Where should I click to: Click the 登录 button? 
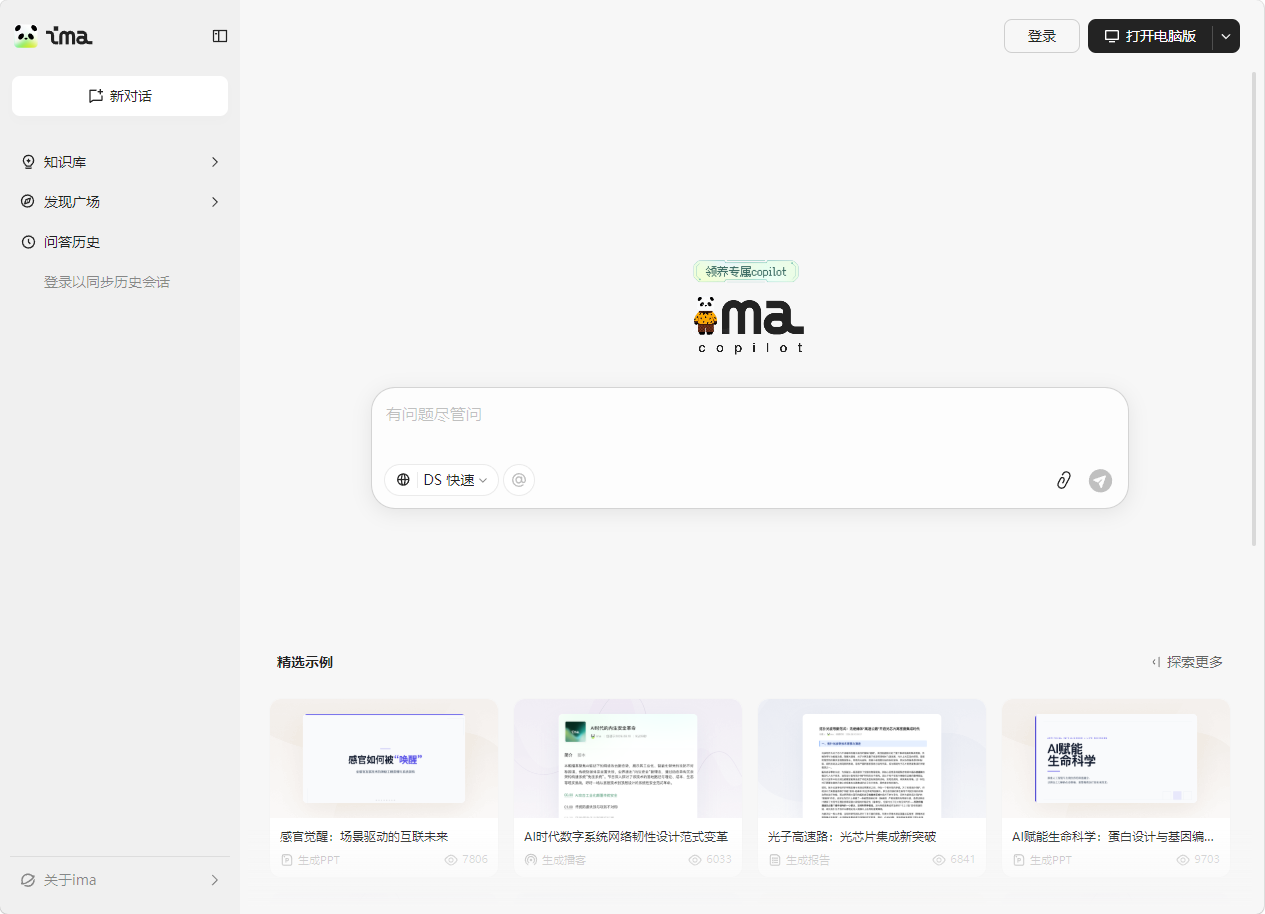(1042, 36)
